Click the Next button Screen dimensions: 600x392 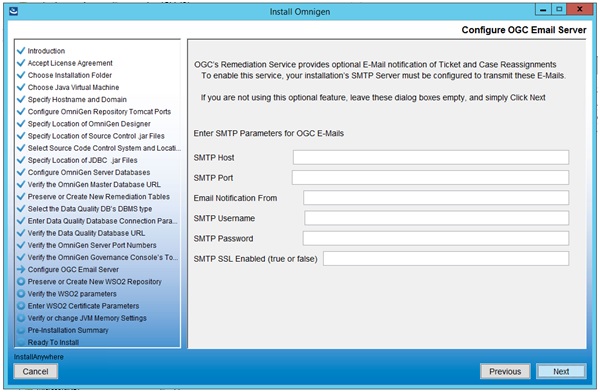coord(561,371)
